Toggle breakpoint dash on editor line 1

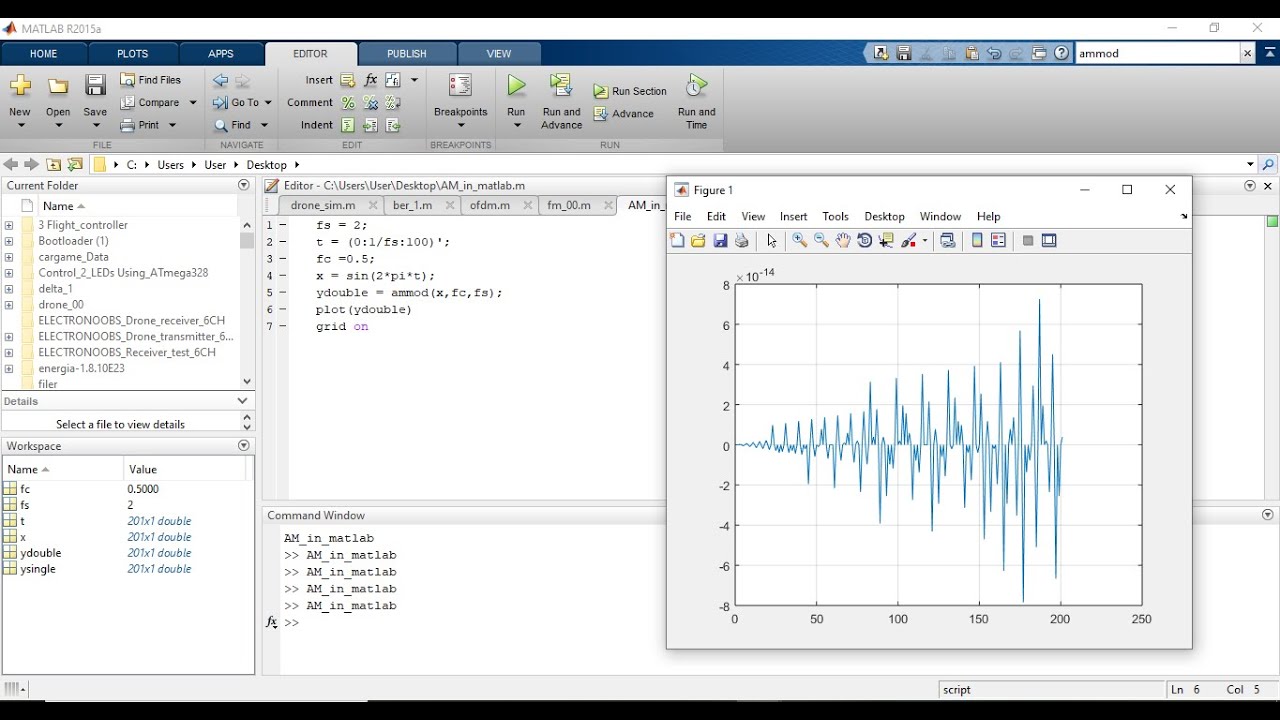283,225
